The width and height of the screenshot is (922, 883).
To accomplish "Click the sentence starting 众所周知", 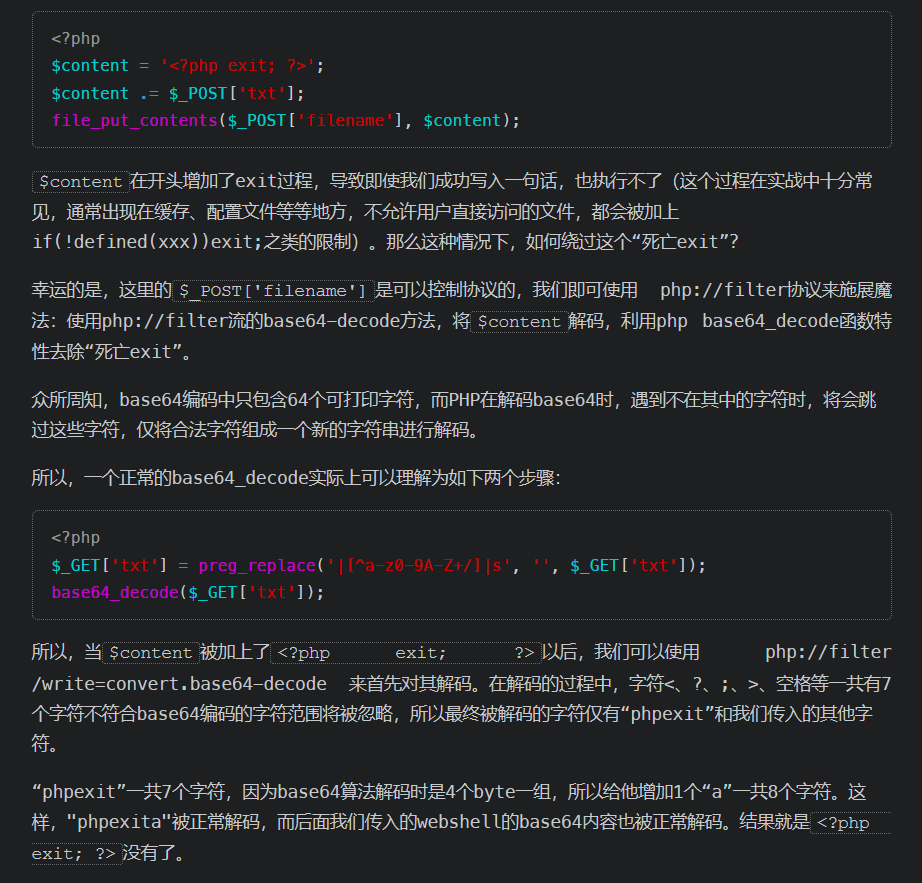I will coord(454,415).
